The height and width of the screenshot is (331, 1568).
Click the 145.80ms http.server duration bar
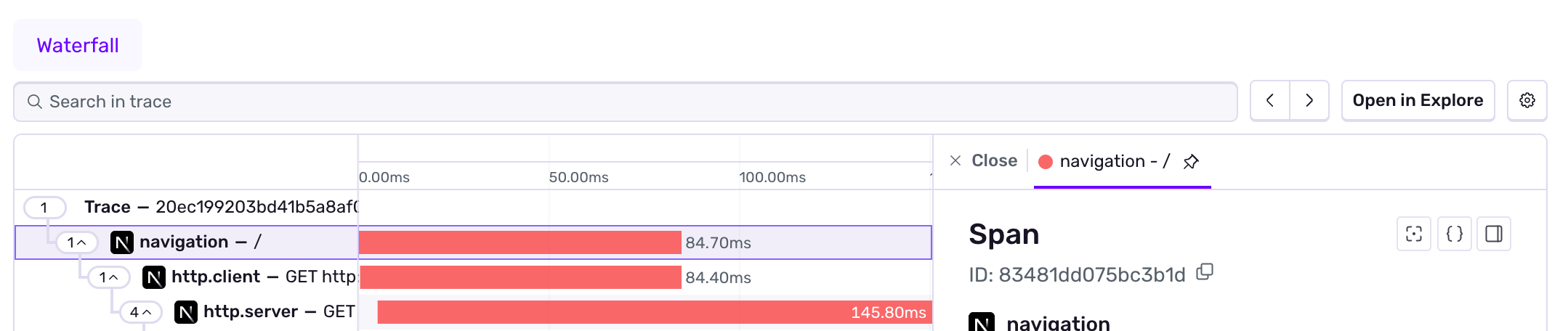[654, 312]
